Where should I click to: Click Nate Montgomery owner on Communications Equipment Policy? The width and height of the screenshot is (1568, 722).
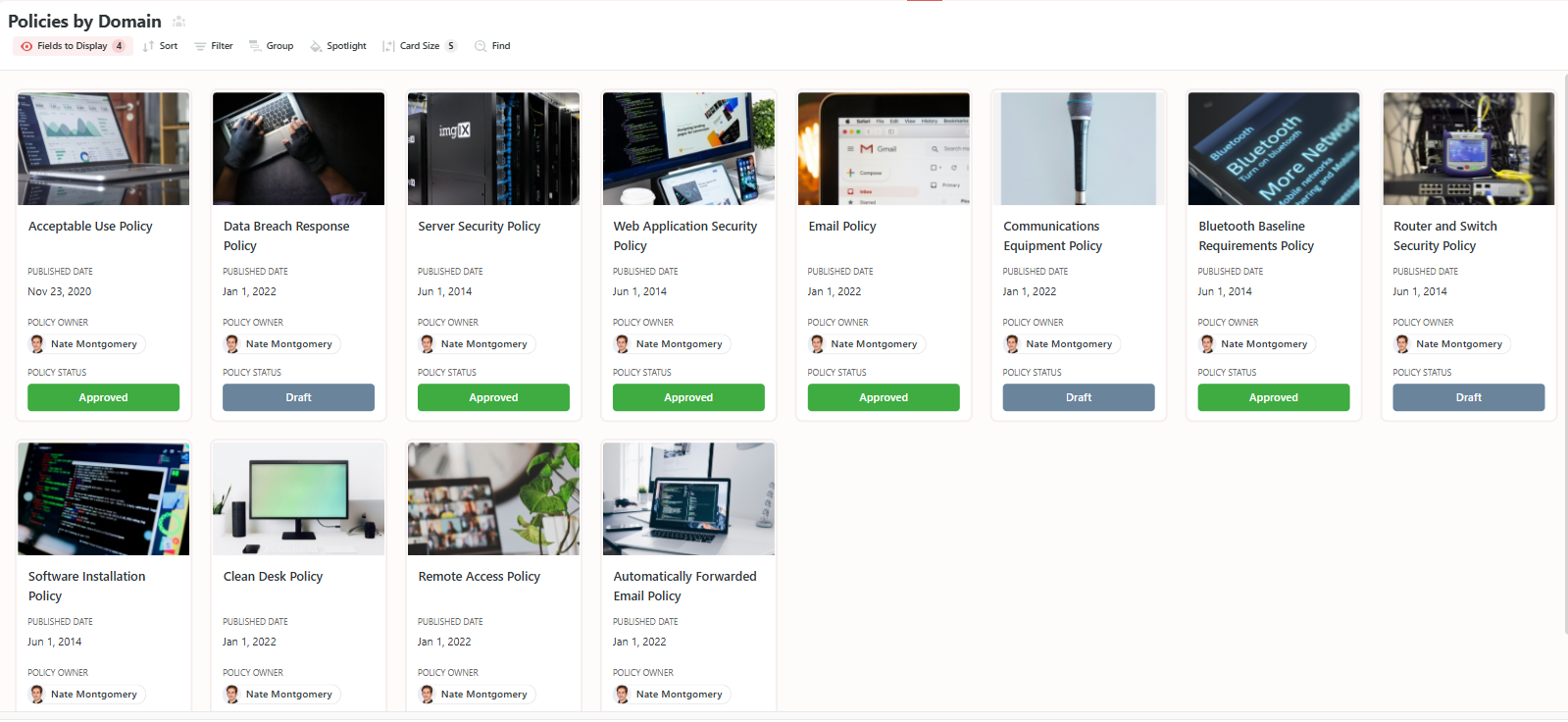tap(1062, 344)
